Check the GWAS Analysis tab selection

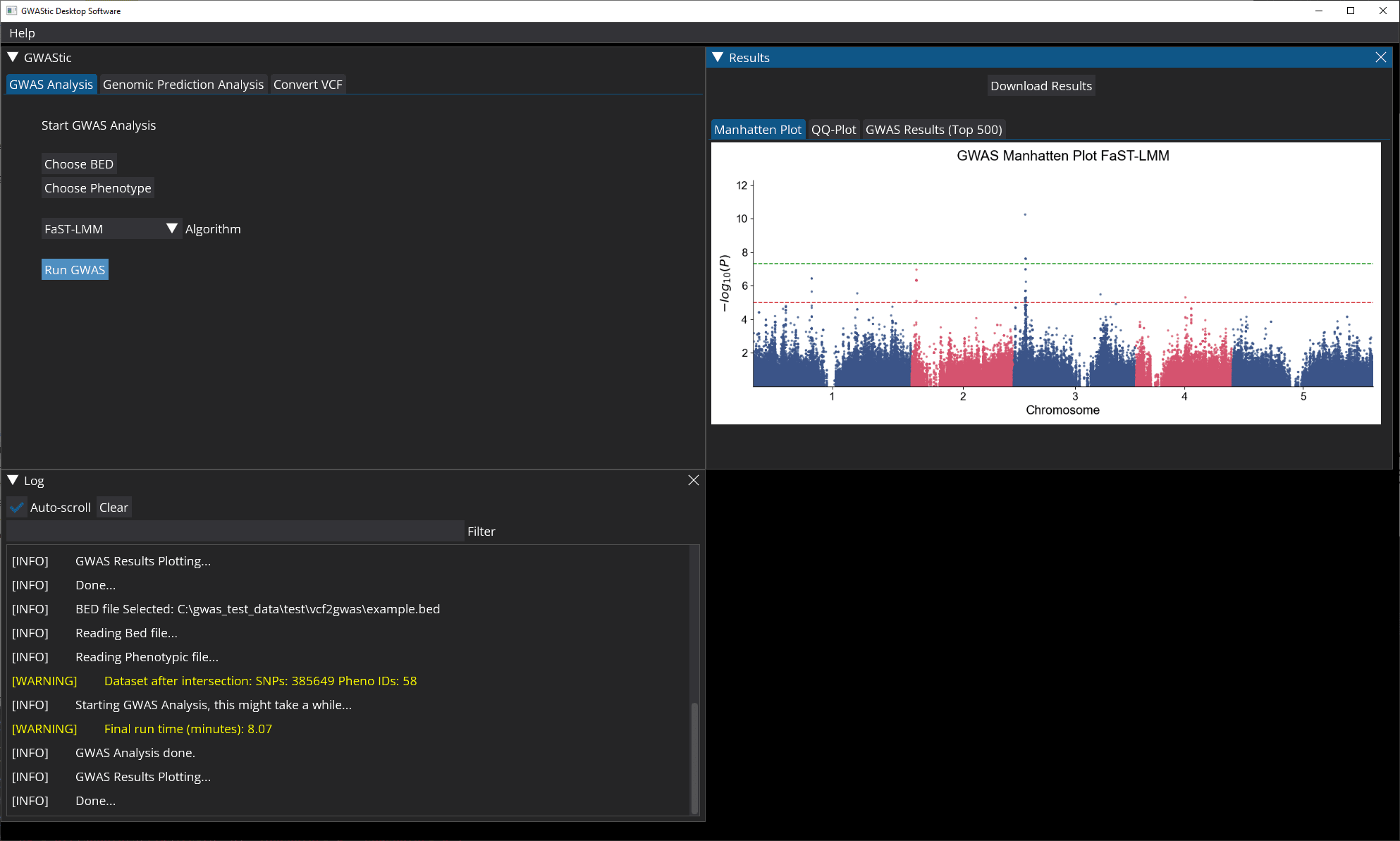[51, 84]
